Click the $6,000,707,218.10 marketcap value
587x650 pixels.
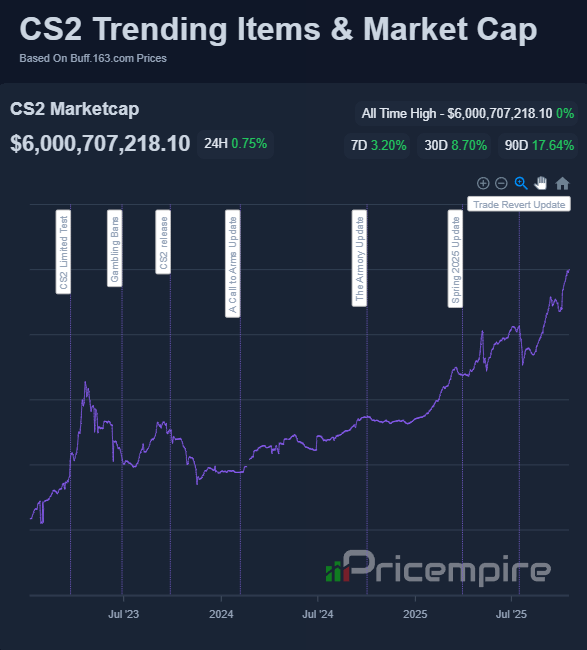click(x=100, y=144)
